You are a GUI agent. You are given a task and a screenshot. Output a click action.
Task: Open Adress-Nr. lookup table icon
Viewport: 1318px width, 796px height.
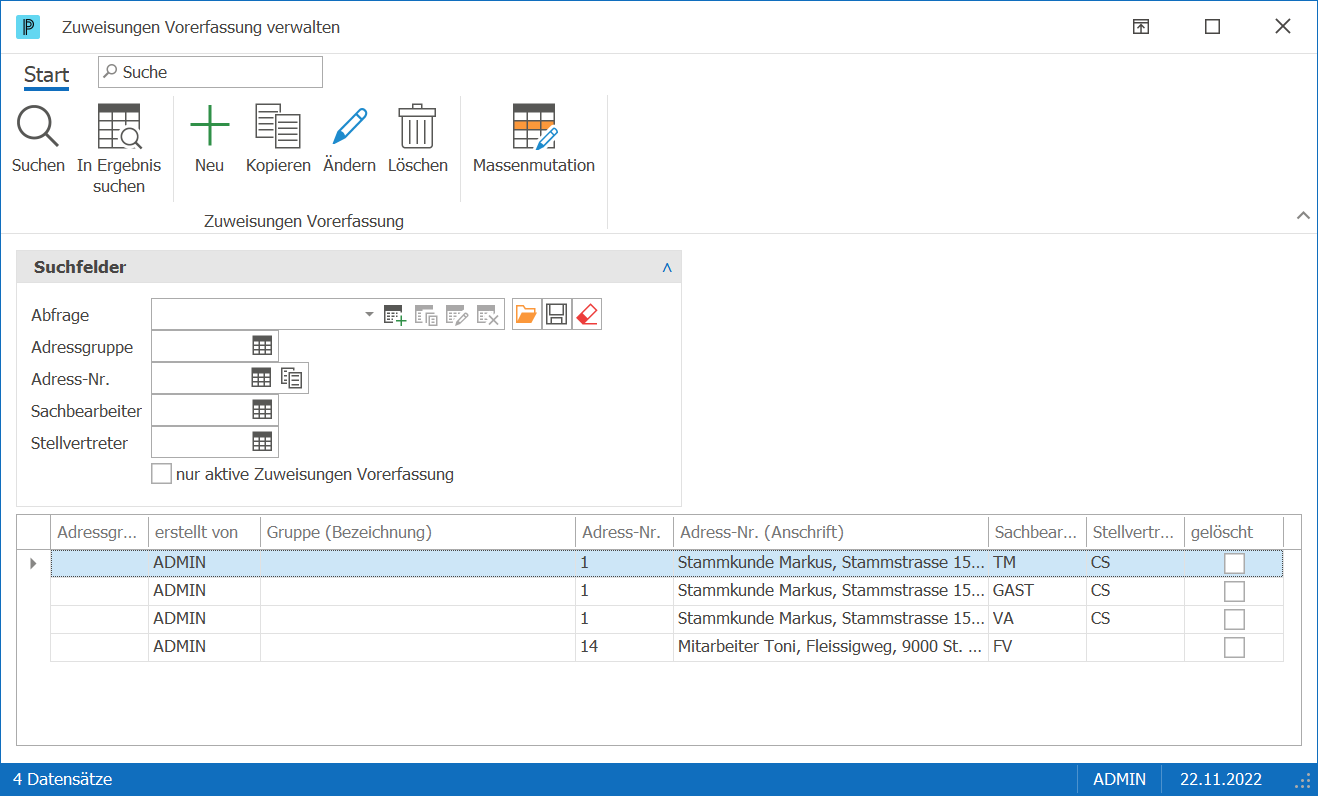point(261,377)
